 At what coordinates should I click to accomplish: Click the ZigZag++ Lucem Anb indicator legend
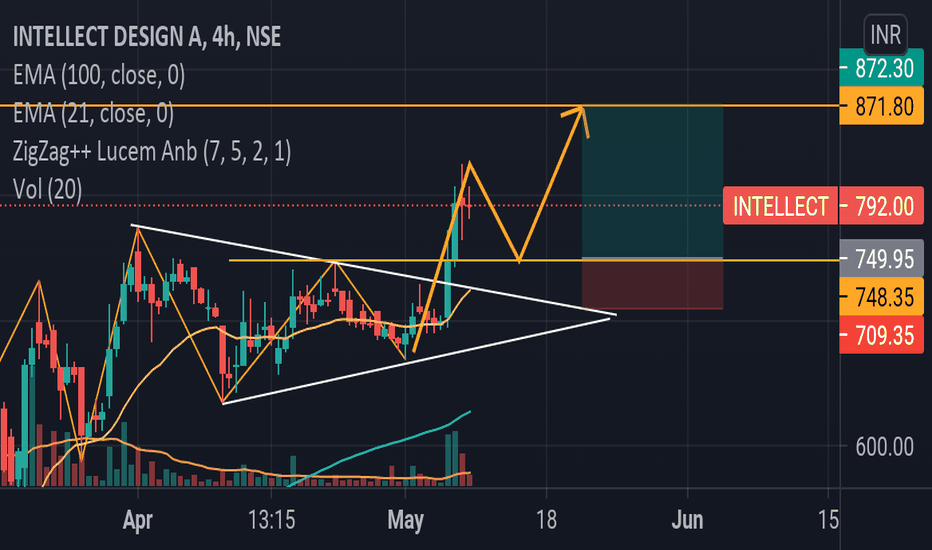pos(152,152)
